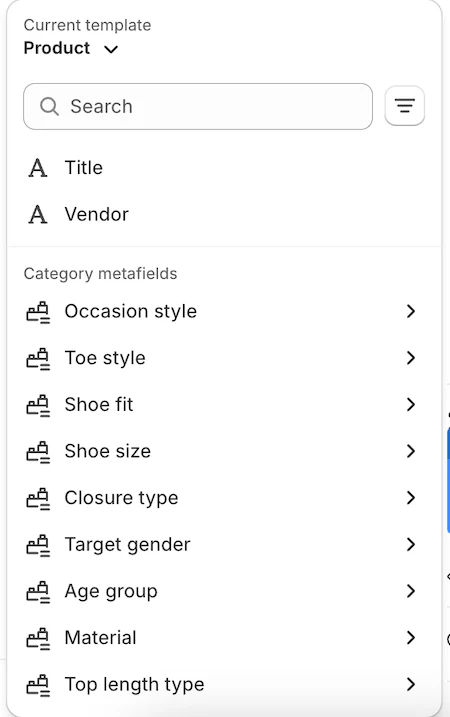Choose the Closure type metafield label
This screenshot has width=450, height=717.
tap(122, 498)
